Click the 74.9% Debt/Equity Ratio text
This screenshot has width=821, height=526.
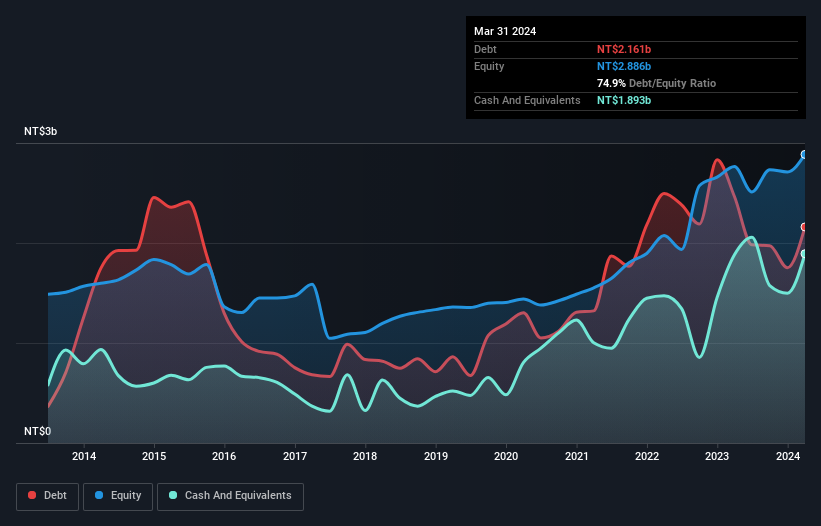(656, 83)
